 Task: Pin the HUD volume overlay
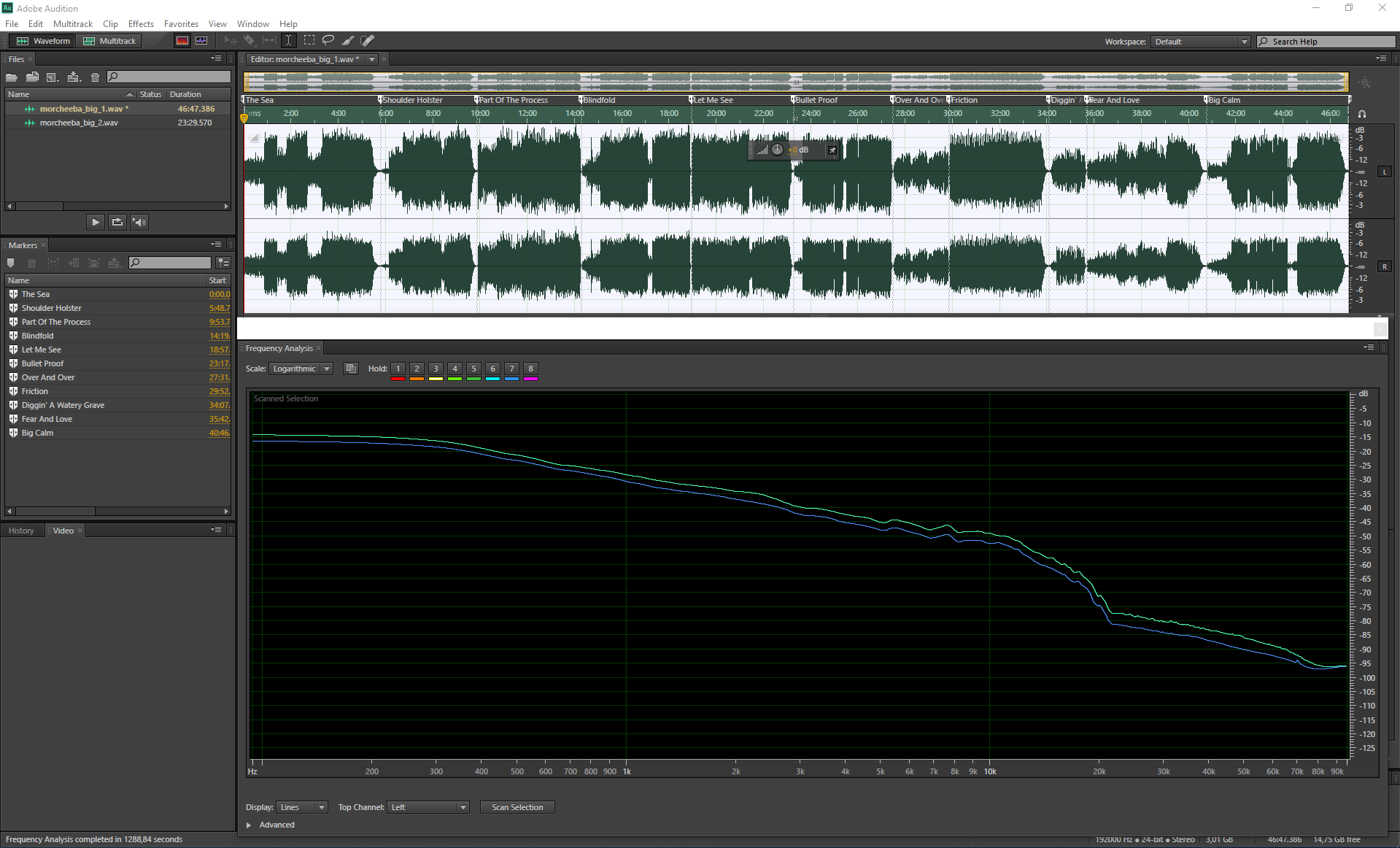click(x=832, y=150)
